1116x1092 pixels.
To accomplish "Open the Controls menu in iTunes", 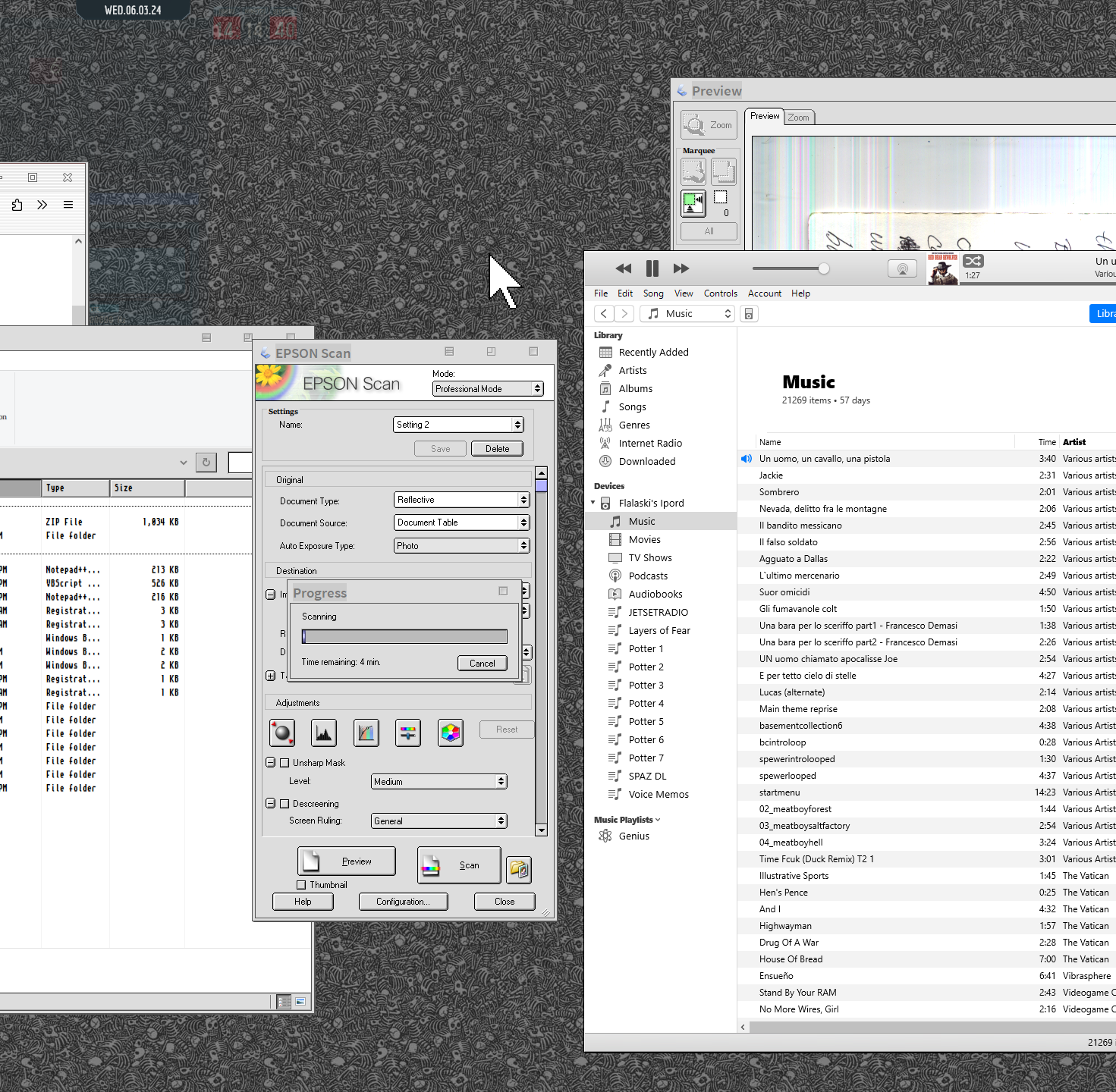I will pyautogui.click(x=721, y=293).
